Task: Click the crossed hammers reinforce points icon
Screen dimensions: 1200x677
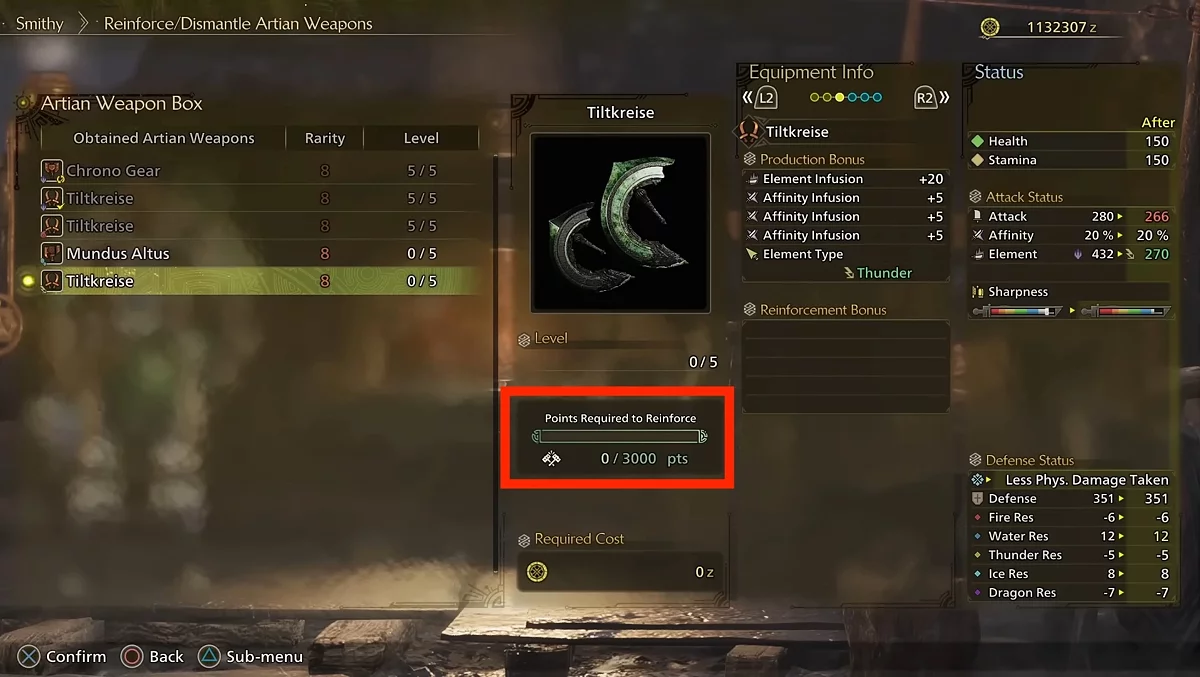Action: 551,459
